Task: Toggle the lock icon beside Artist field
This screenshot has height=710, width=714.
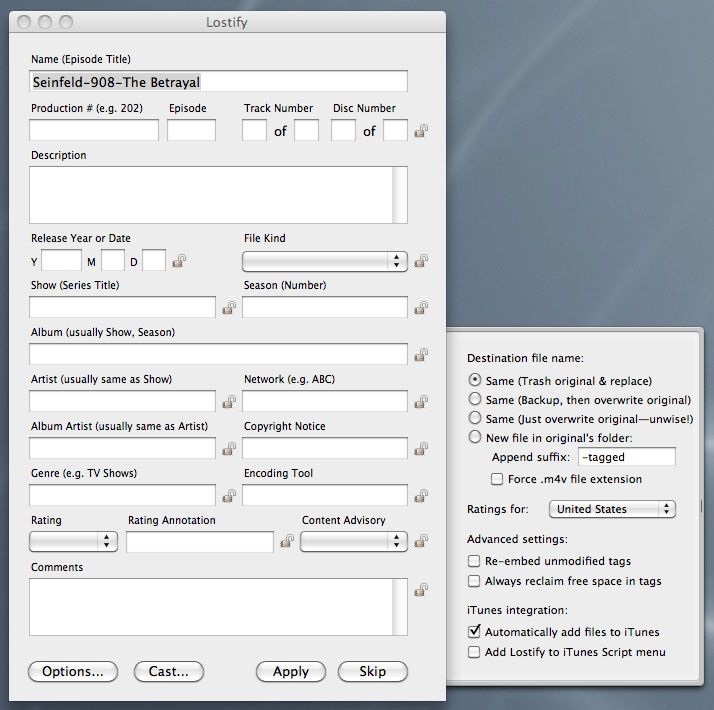Action: pos(229,402)
